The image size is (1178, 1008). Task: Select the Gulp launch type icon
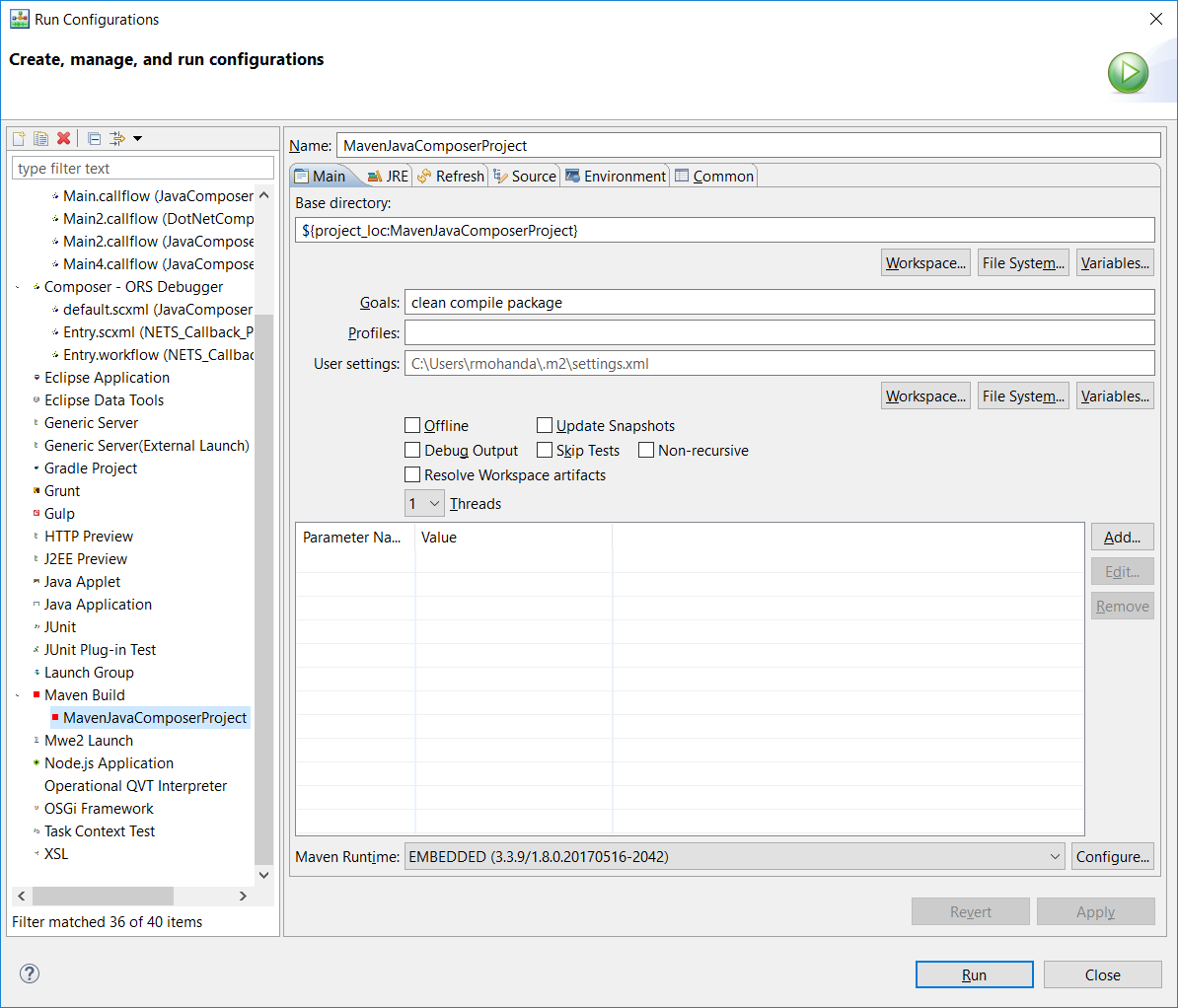click(37, 513)
